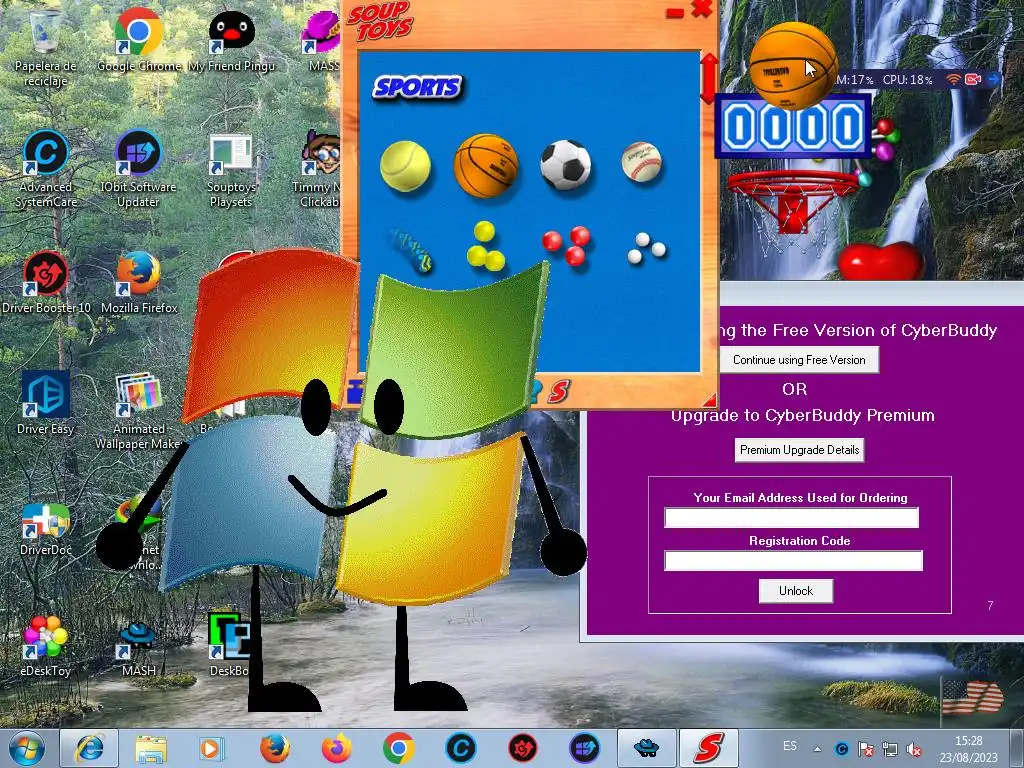Click the red vertical scroll arrow in Soup Toys
The image size is (1024, 768).
click(709, 78)
